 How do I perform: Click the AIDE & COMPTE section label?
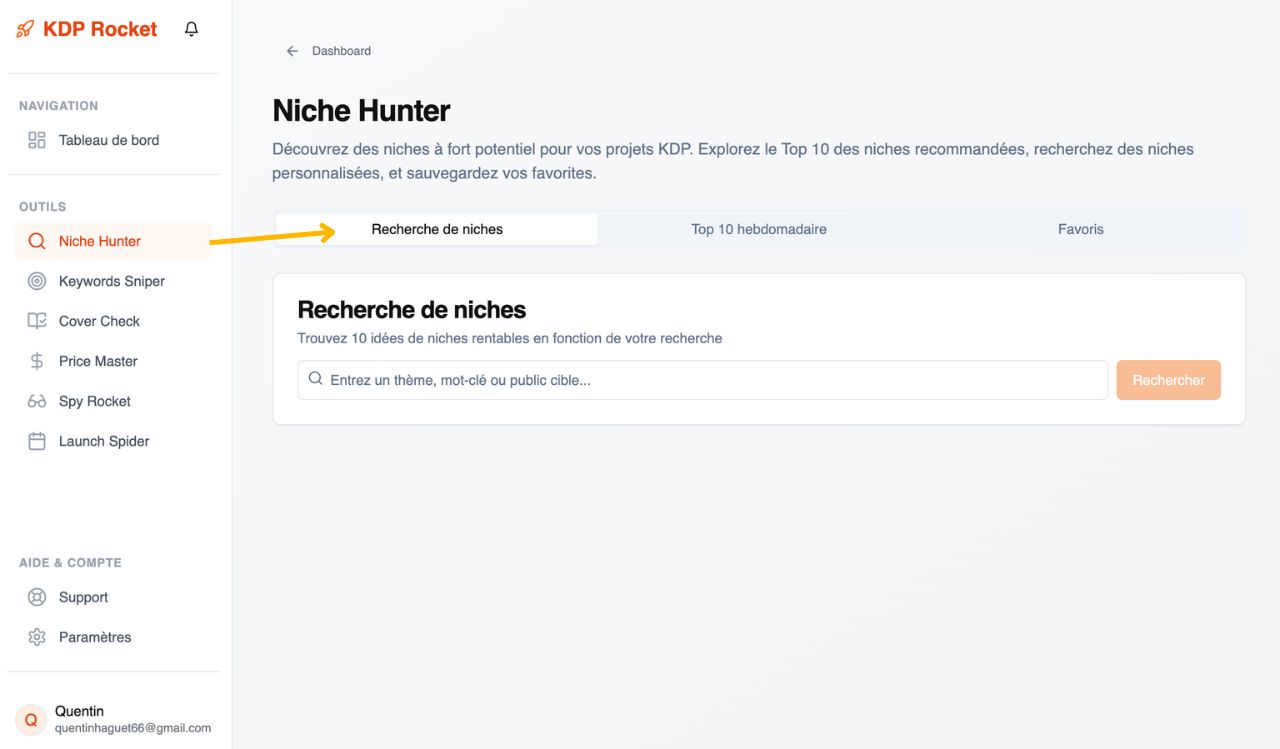[x=70, y=563]
